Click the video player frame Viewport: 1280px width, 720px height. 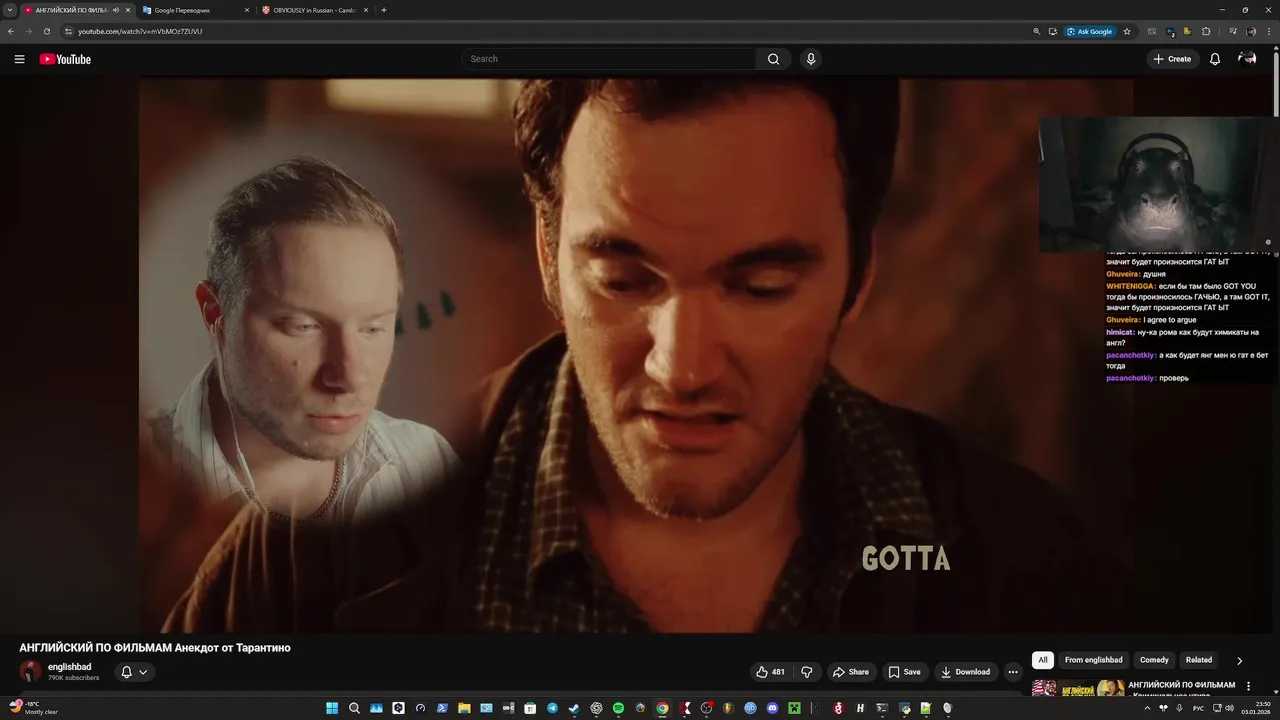(636, 355)
